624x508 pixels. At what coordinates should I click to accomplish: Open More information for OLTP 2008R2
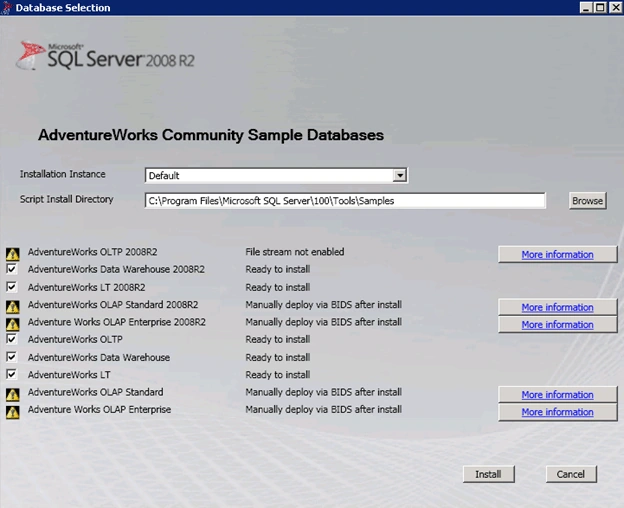pos(558,254)
